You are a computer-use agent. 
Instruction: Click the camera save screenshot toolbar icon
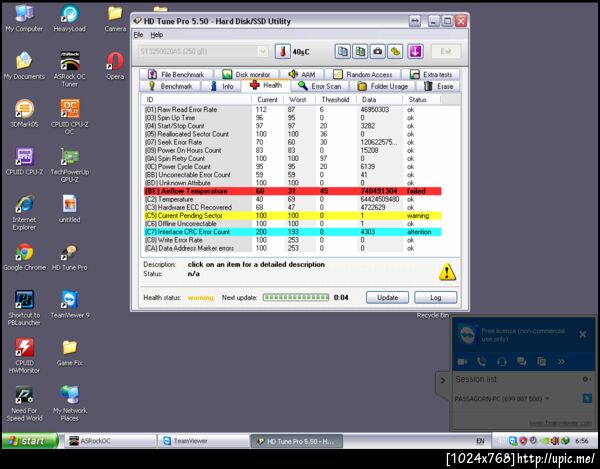coord(378,51)
